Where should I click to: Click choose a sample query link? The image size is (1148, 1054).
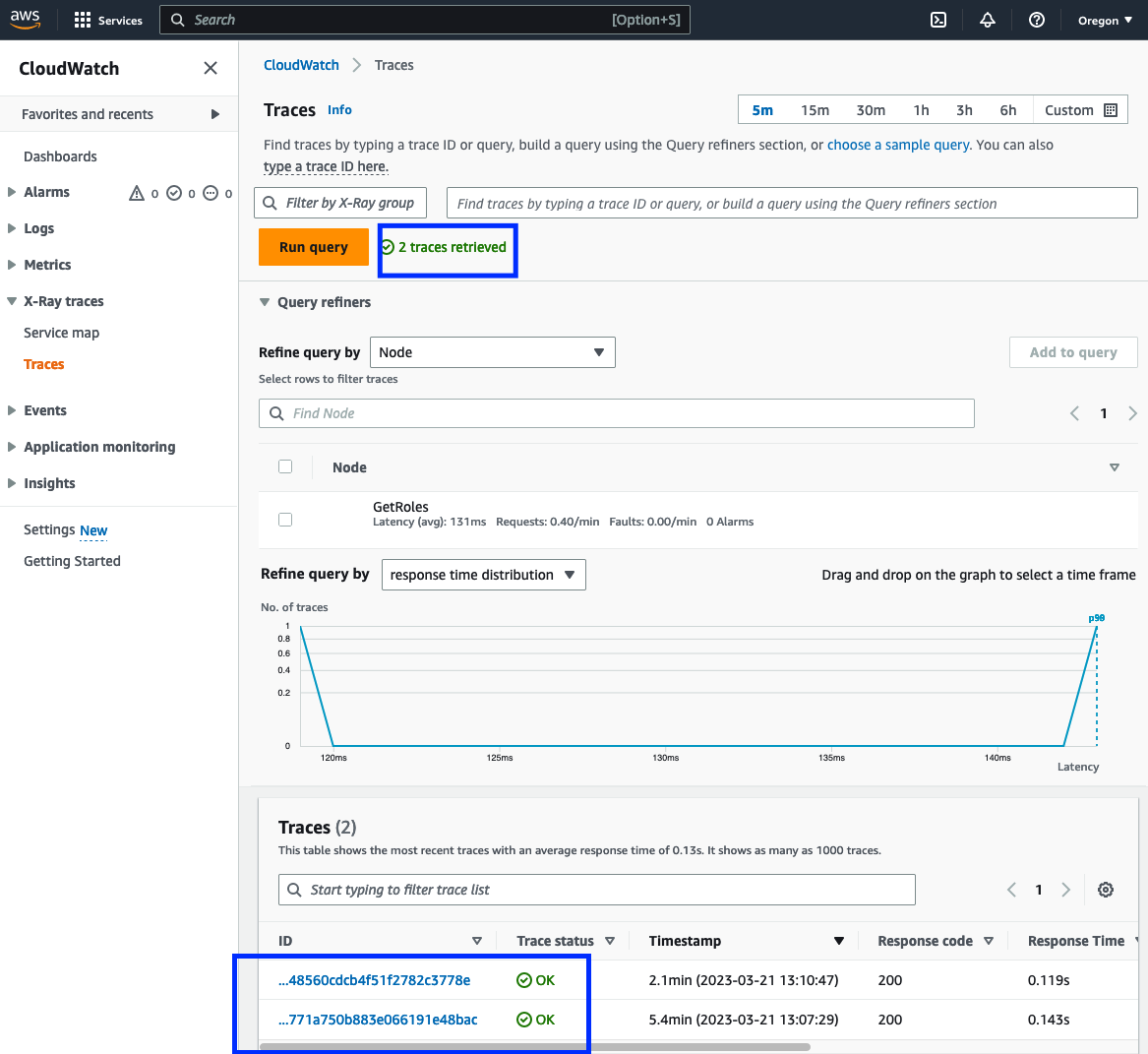click(x=898, y=145)
